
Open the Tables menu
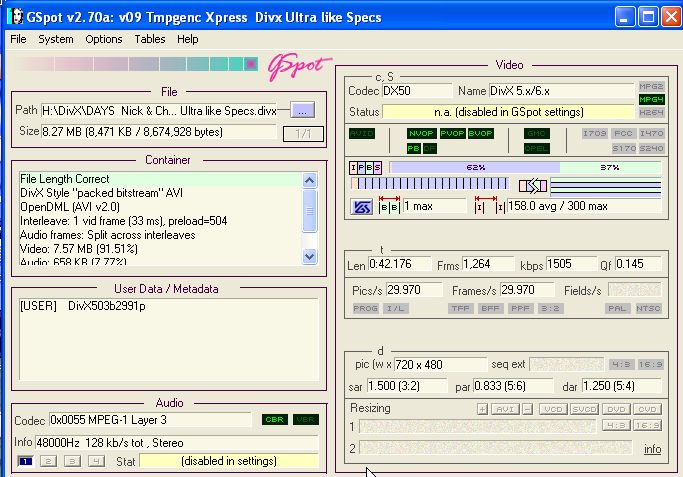[x=150, y=39]
